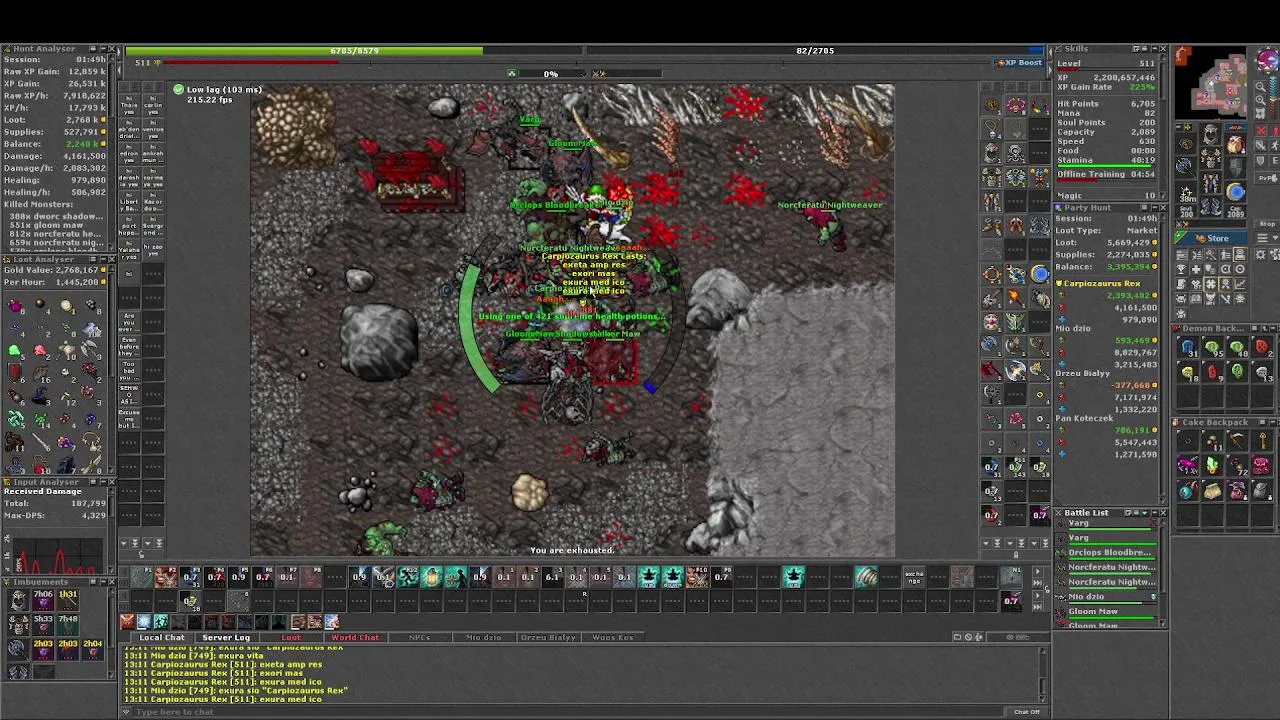
Task: Open the Store button
Action: pos(1211,238)
